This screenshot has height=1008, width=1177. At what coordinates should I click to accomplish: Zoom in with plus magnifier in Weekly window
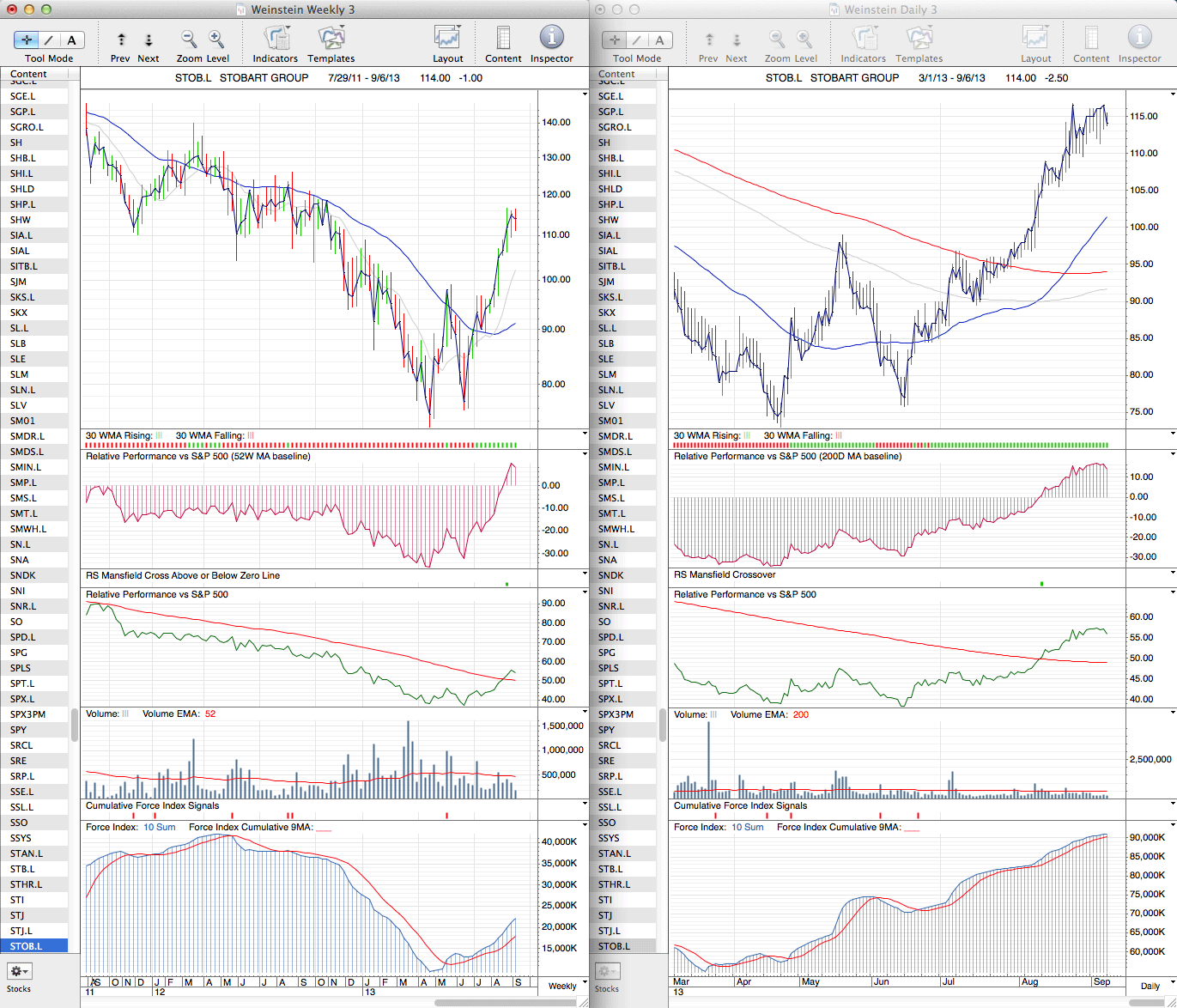216,39
